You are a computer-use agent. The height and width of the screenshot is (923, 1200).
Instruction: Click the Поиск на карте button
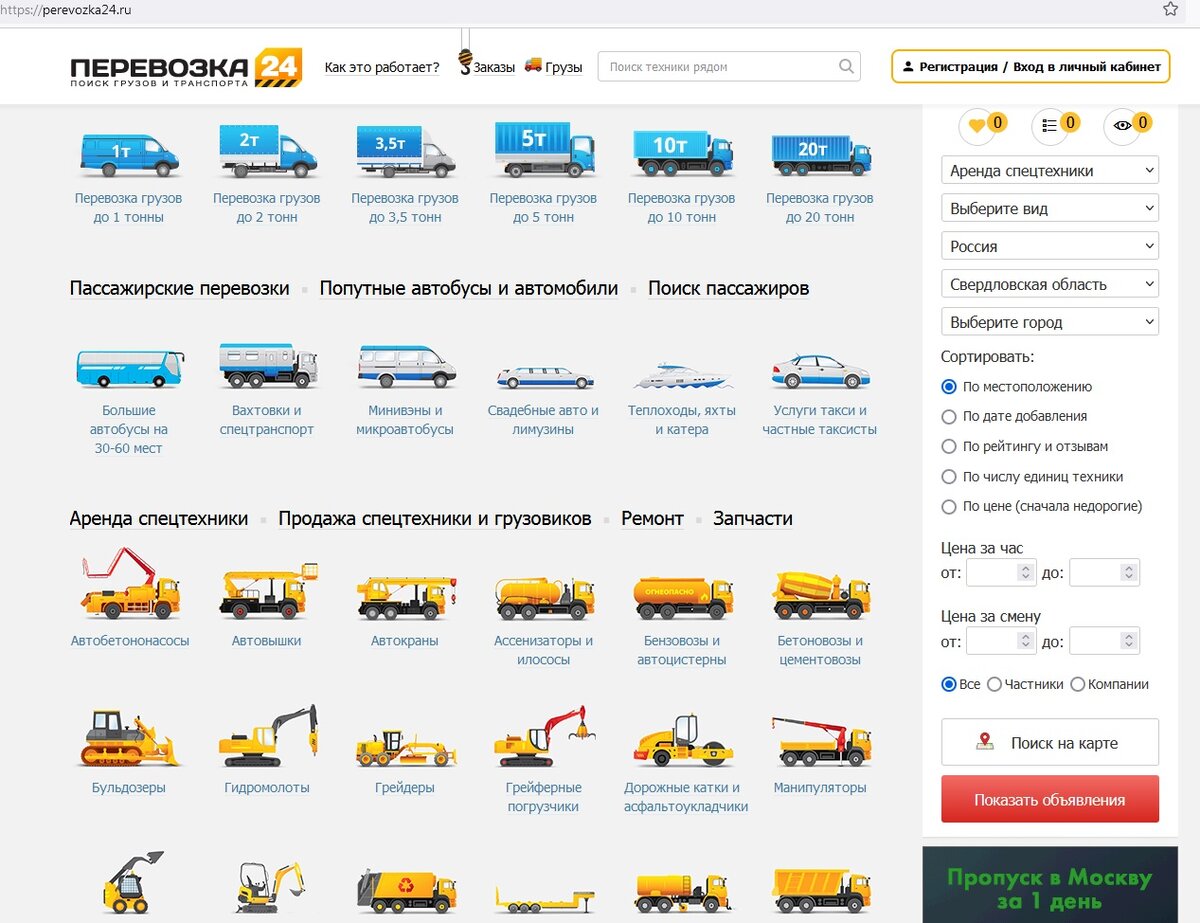pyautogui.click(x=1050, y=742)
